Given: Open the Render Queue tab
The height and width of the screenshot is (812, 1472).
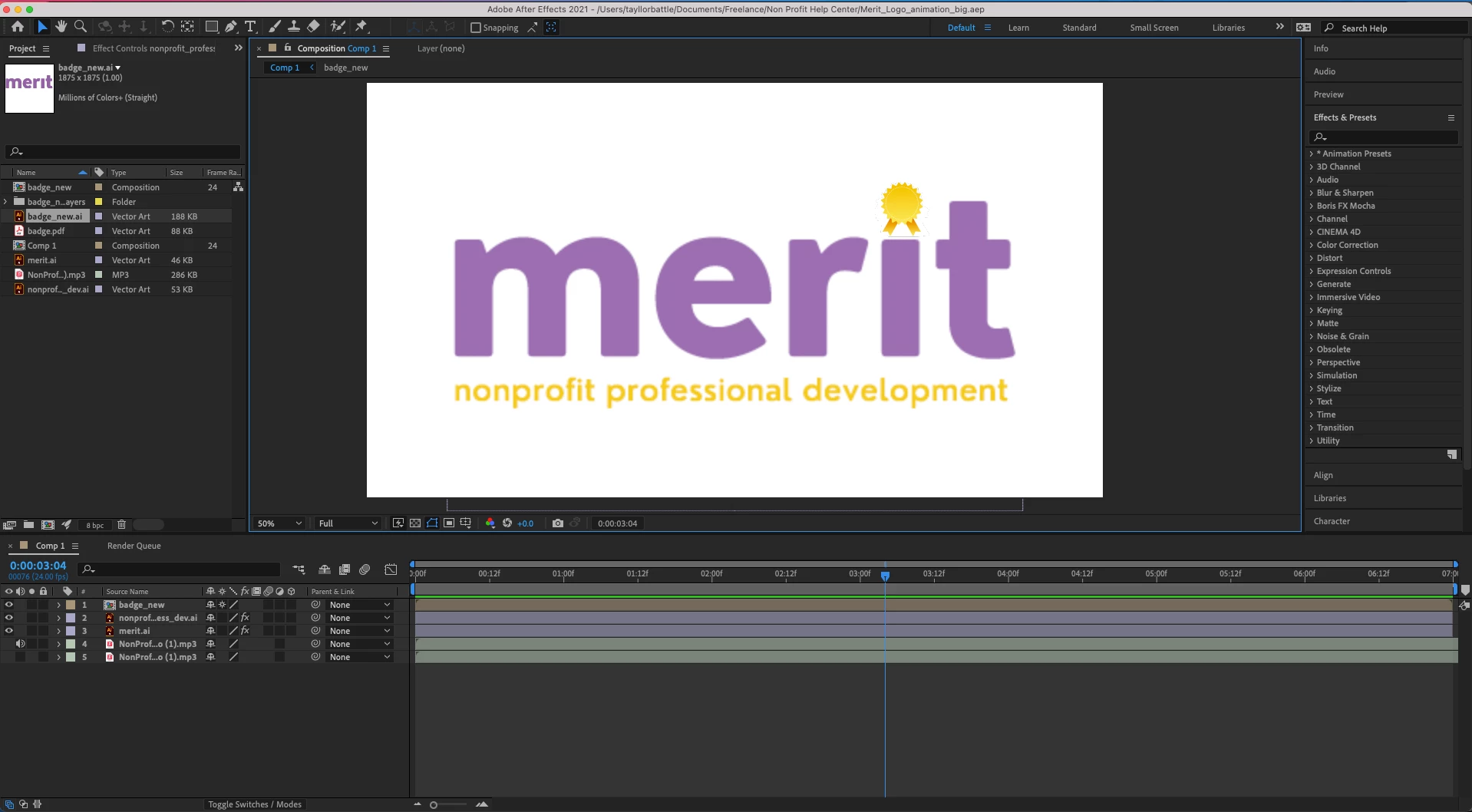Looking at the screenshot, I should [134, 546].
